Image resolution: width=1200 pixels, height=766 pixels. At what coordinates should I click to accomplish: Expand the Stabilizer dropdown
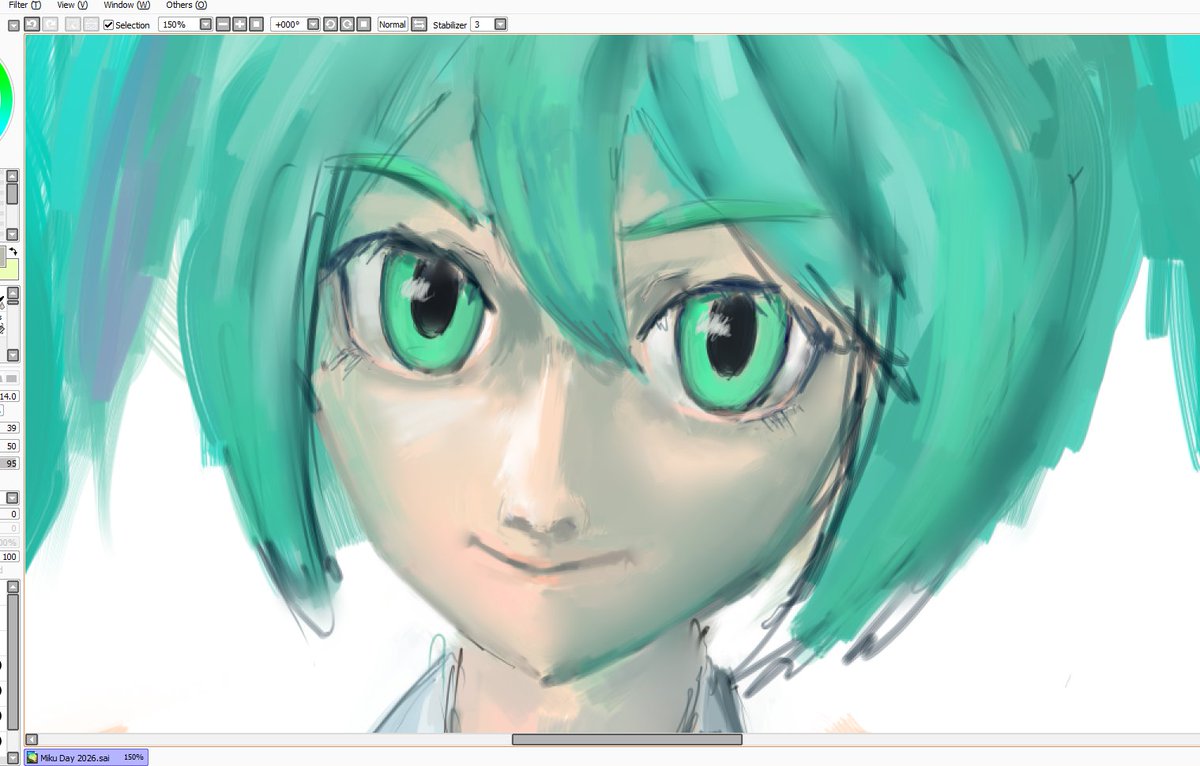click(x=500, y=24)
